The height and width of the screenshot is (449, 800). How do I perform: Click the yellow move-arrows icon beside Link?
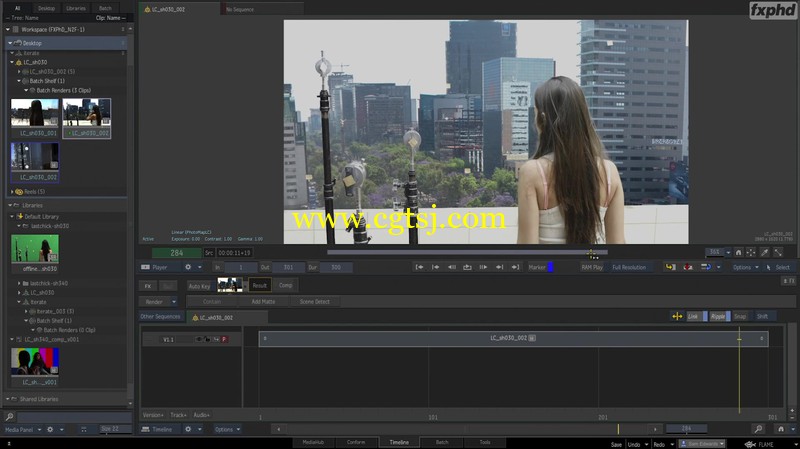pyautogui.click(x=677, y=316)
